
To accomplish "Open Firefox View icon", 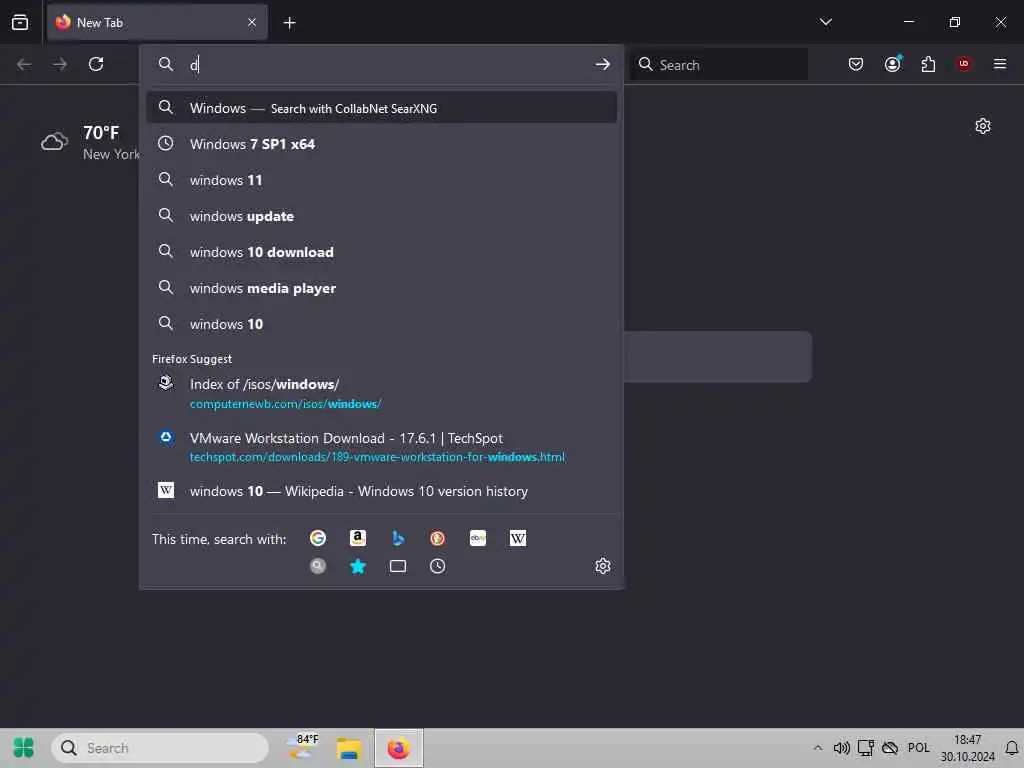I will (20, 22).
